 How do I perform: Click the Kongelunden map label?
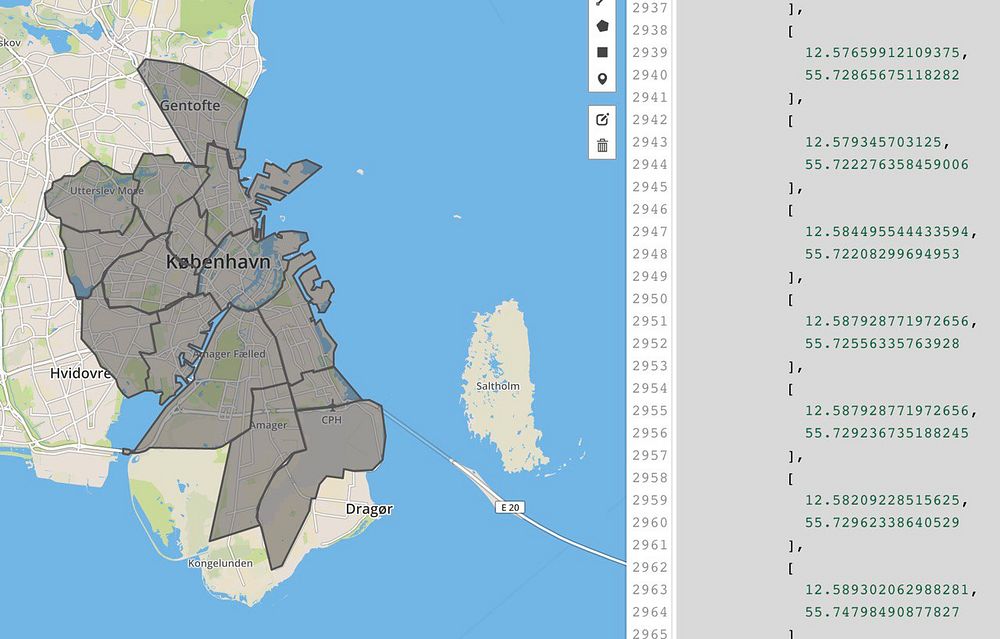pos(220,563)
